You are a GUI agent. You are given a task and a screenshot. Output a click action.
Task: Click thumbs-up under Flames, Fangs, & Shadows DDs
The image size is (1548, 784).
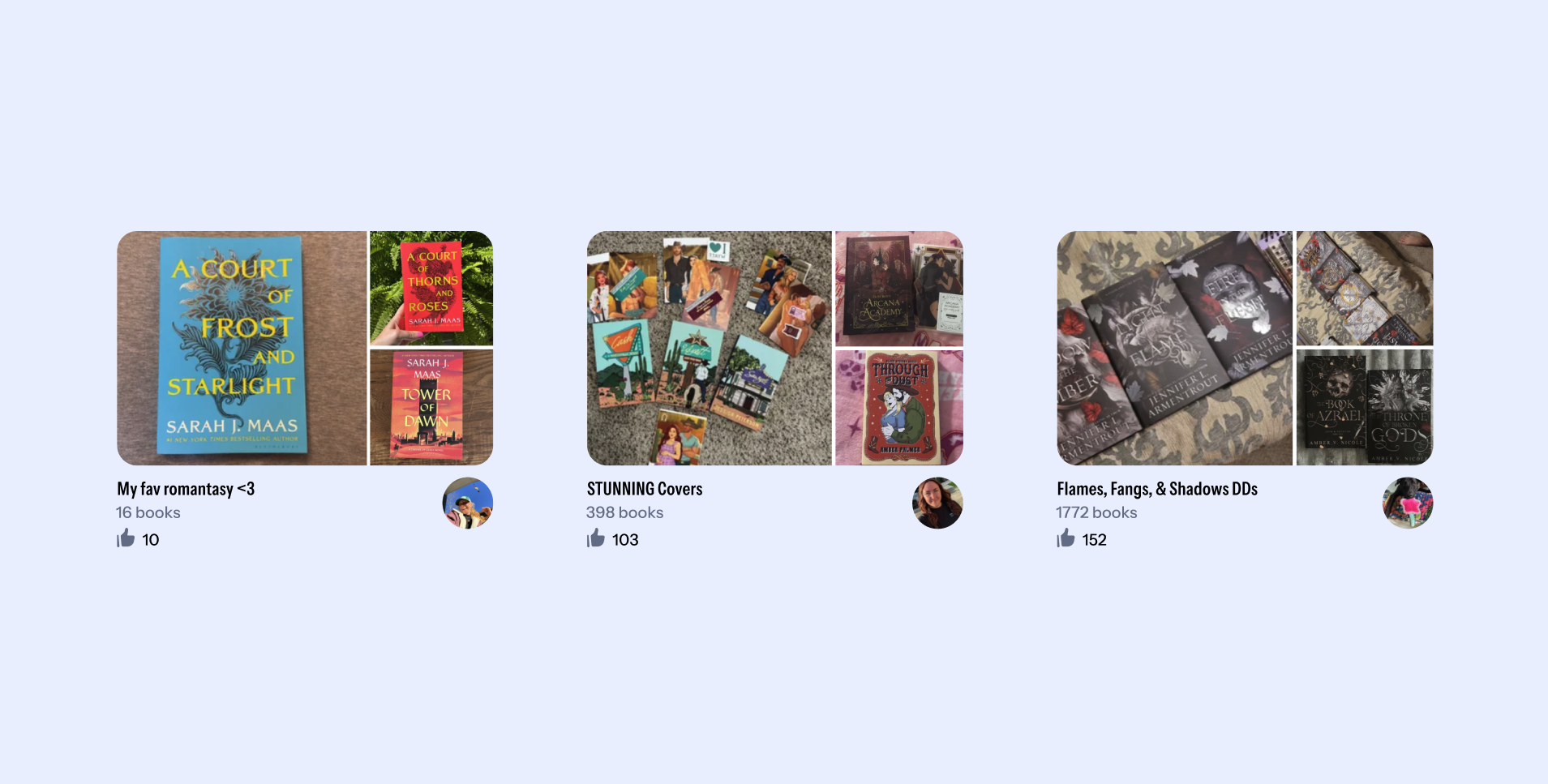[1066, 538]
